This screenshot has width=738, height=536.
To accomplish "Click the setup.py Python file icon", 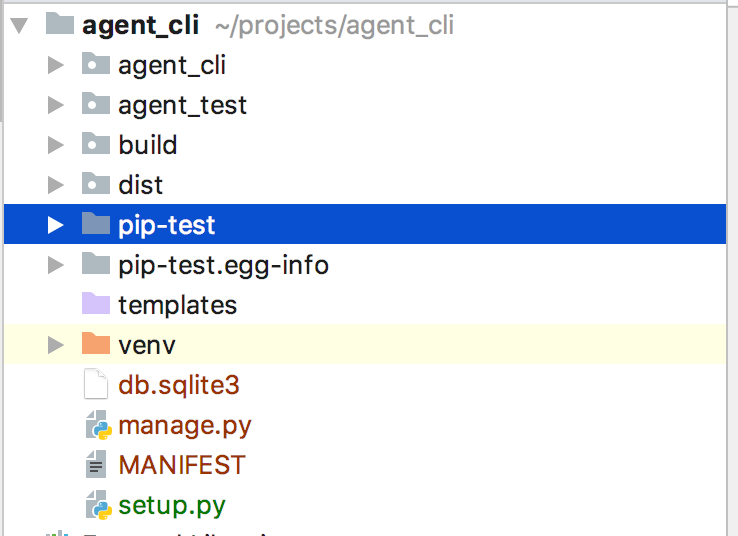I will 98,505.
